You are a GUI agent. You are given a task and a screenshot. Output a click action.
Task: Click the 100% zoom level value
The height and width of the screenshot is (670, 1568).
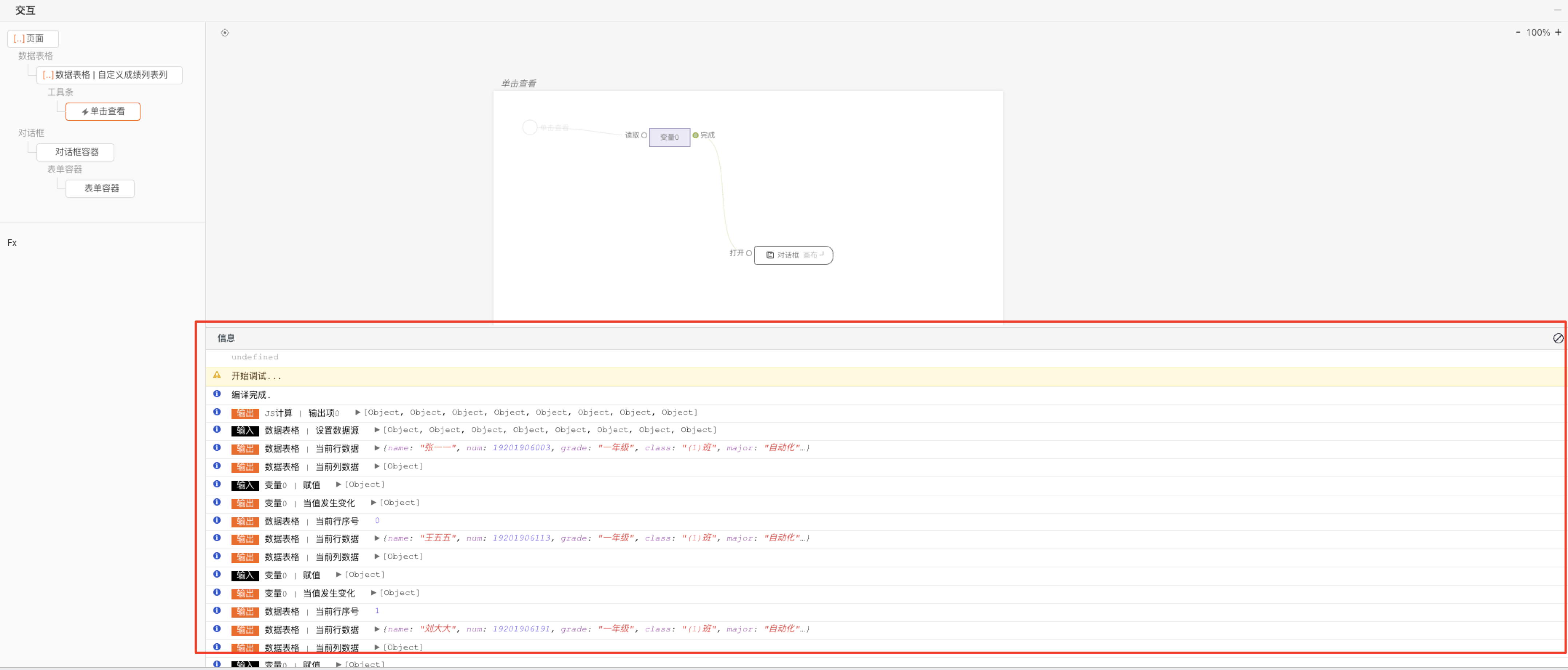point(1537,32)
